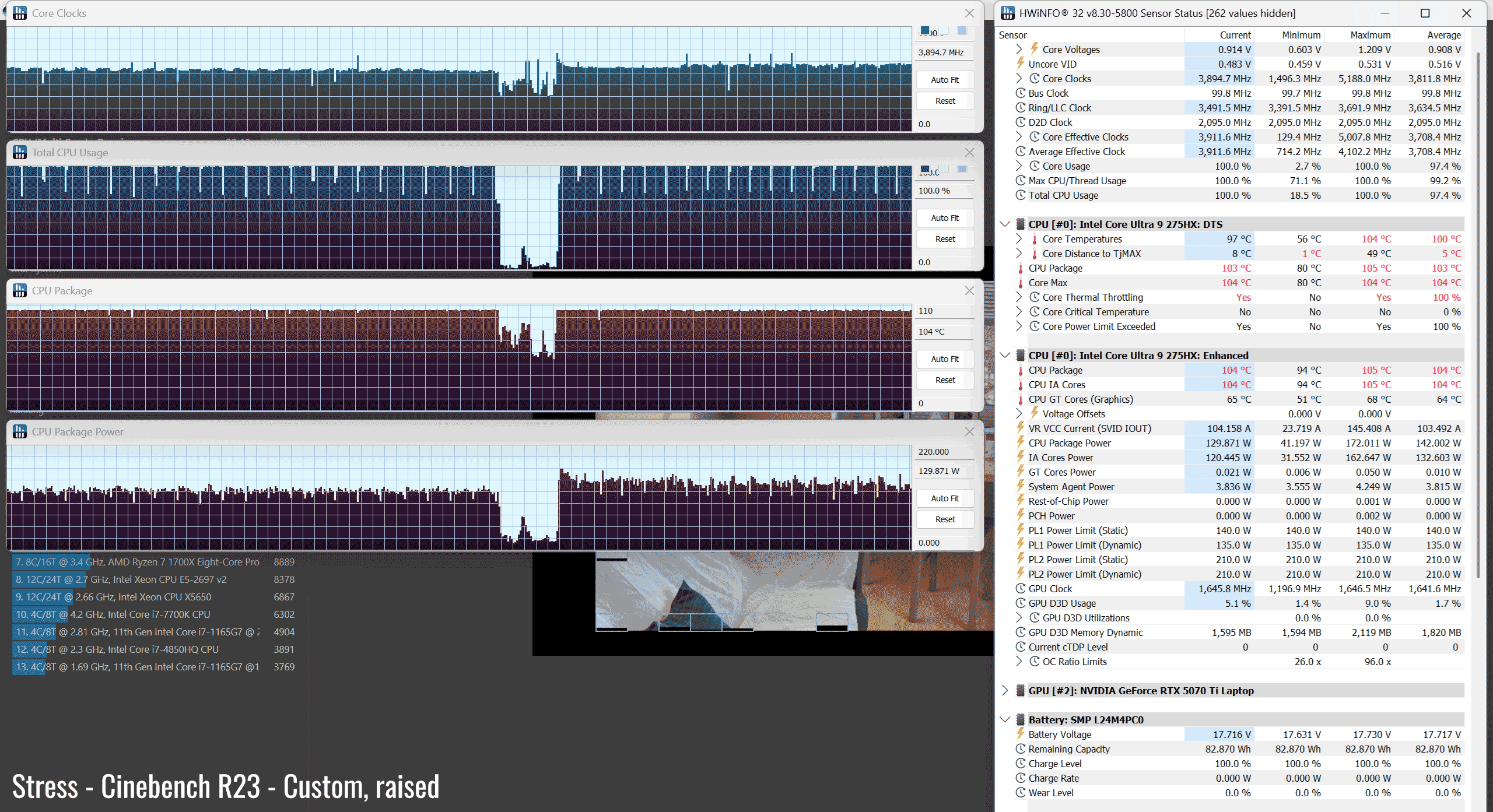Click the clock icon beside Bus Clock
The image size is (1493, 812).
point(1021,93)
